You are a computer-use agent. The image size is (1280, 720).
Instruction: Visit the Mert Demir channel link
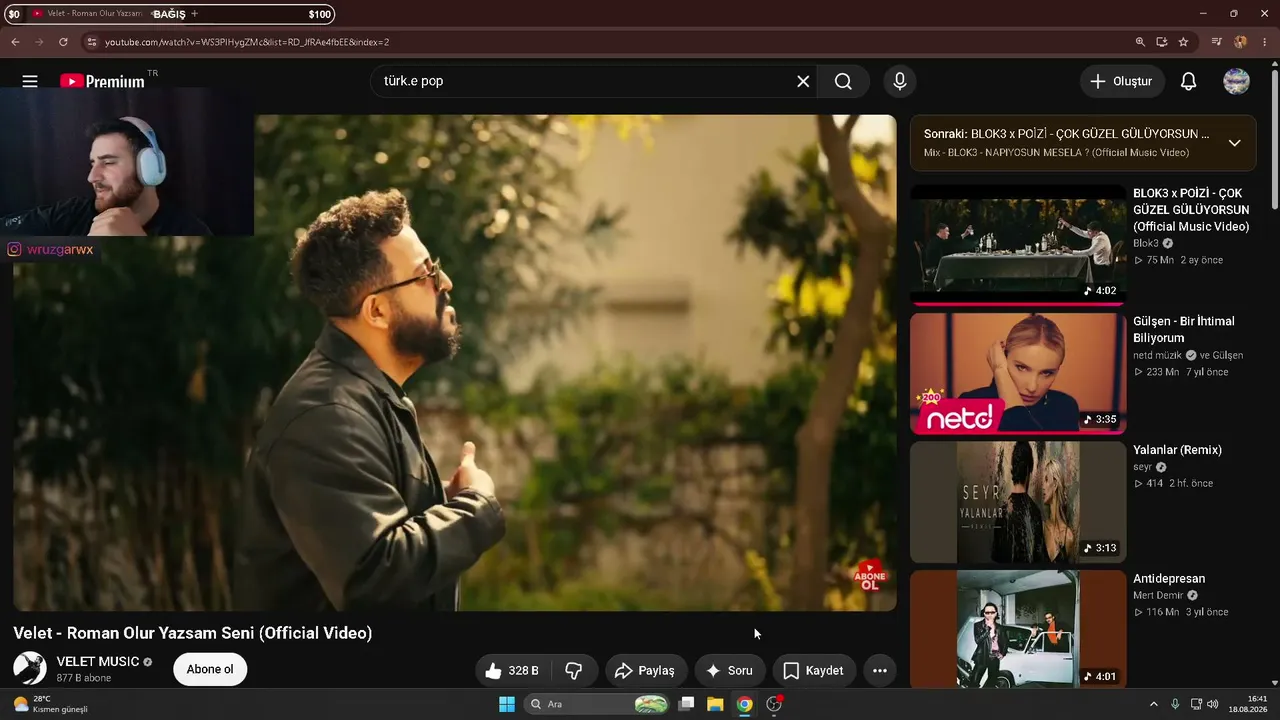click(1158, 595)
